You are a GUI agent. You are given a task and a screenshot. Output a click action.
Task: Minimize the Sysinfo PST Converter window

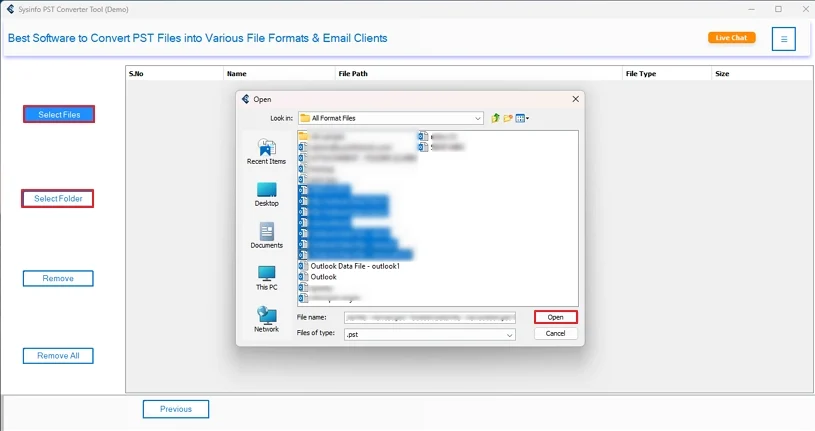pyautogui.click(x=752, y=9)
